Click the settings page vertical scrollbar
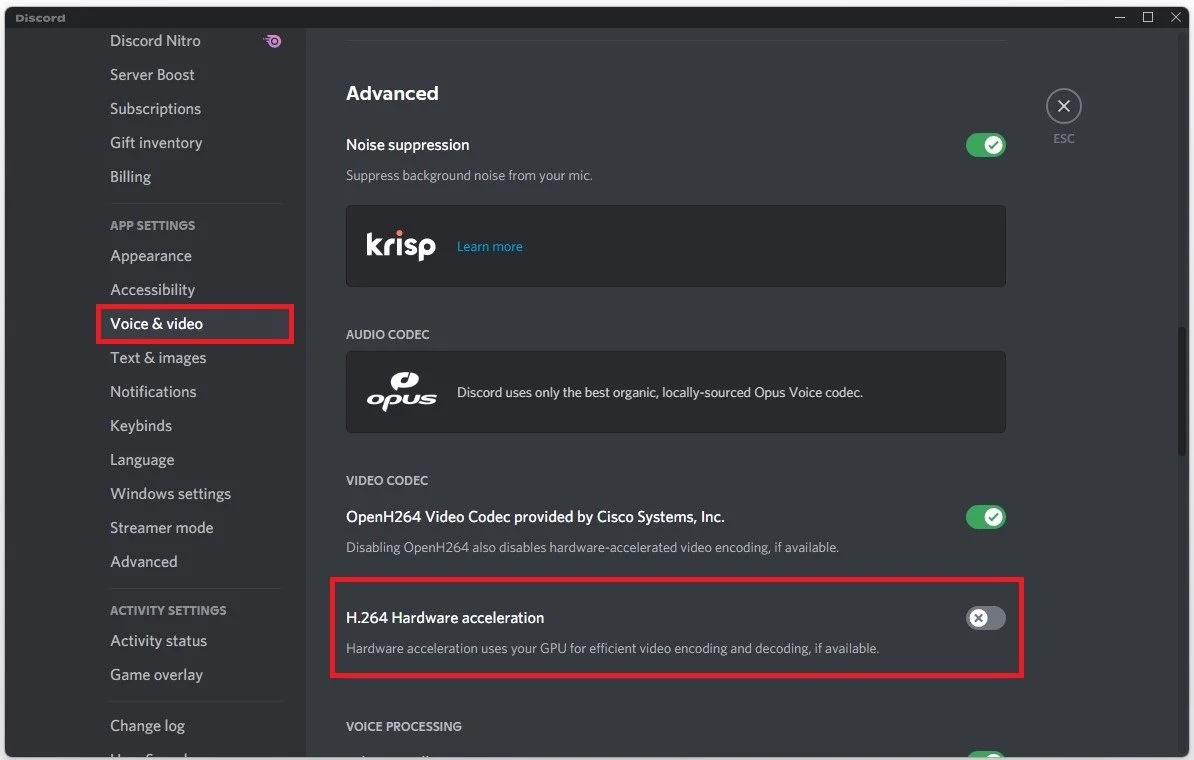Viewport: 1194px width, 760px height. click(1181, 391)
